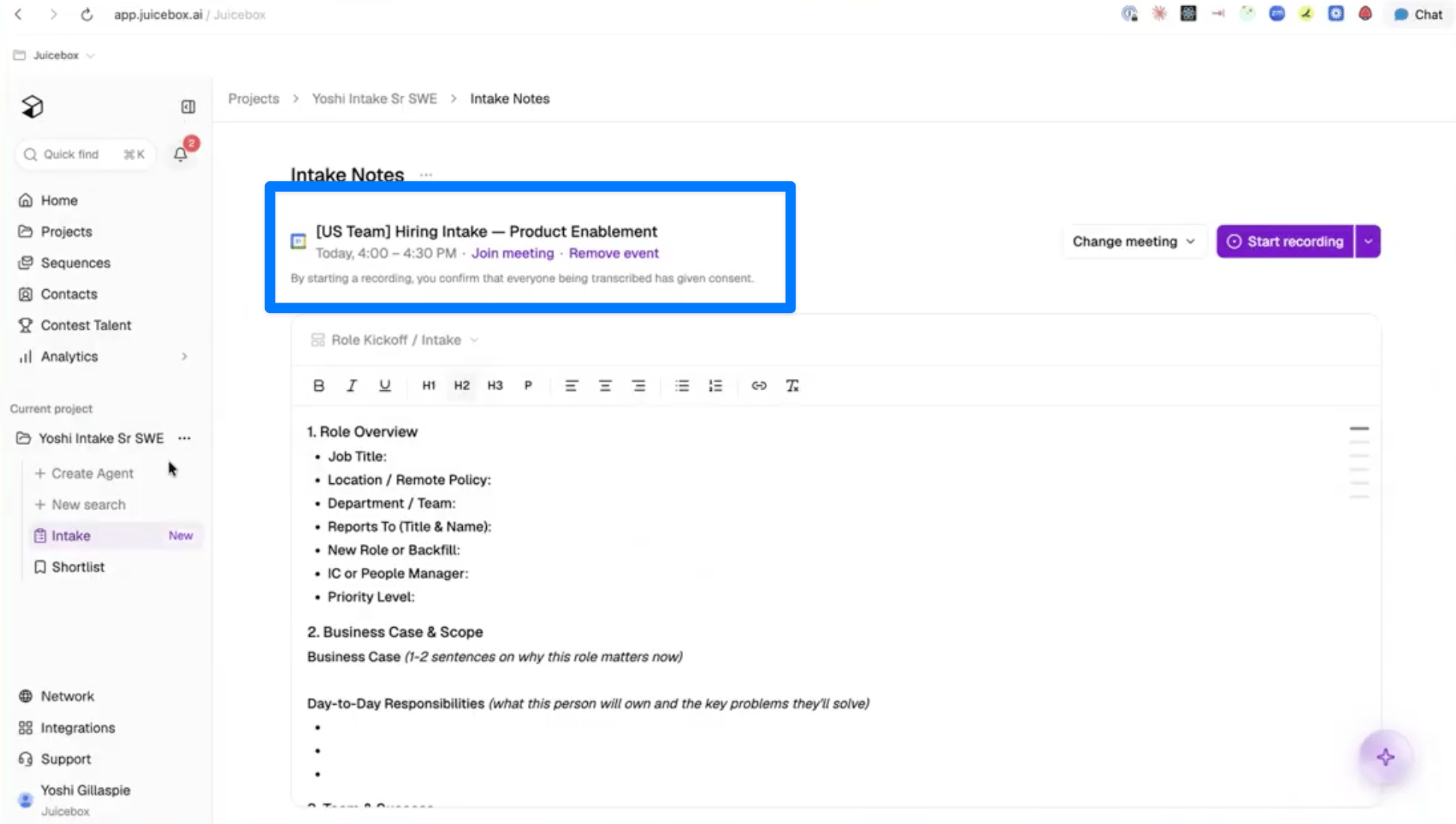Open the Shortlist item in project tree
Image resolution: width=1456 pixels, height=824 pixels.
[78, 567]
